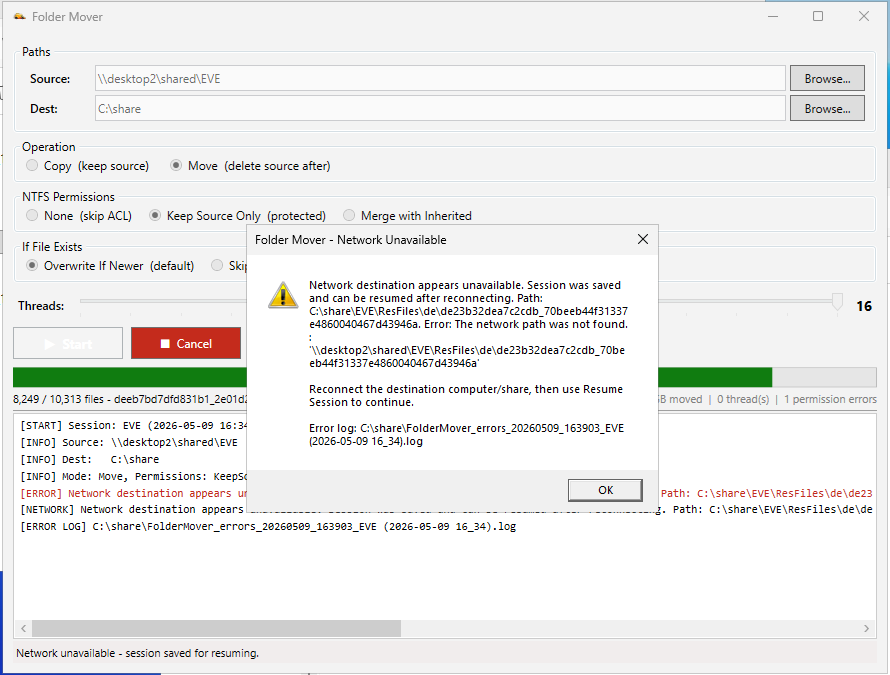The height and width of the screenshot is (675, 890).
Task: Click the Threads slider thumb
Action: (837, 301)
